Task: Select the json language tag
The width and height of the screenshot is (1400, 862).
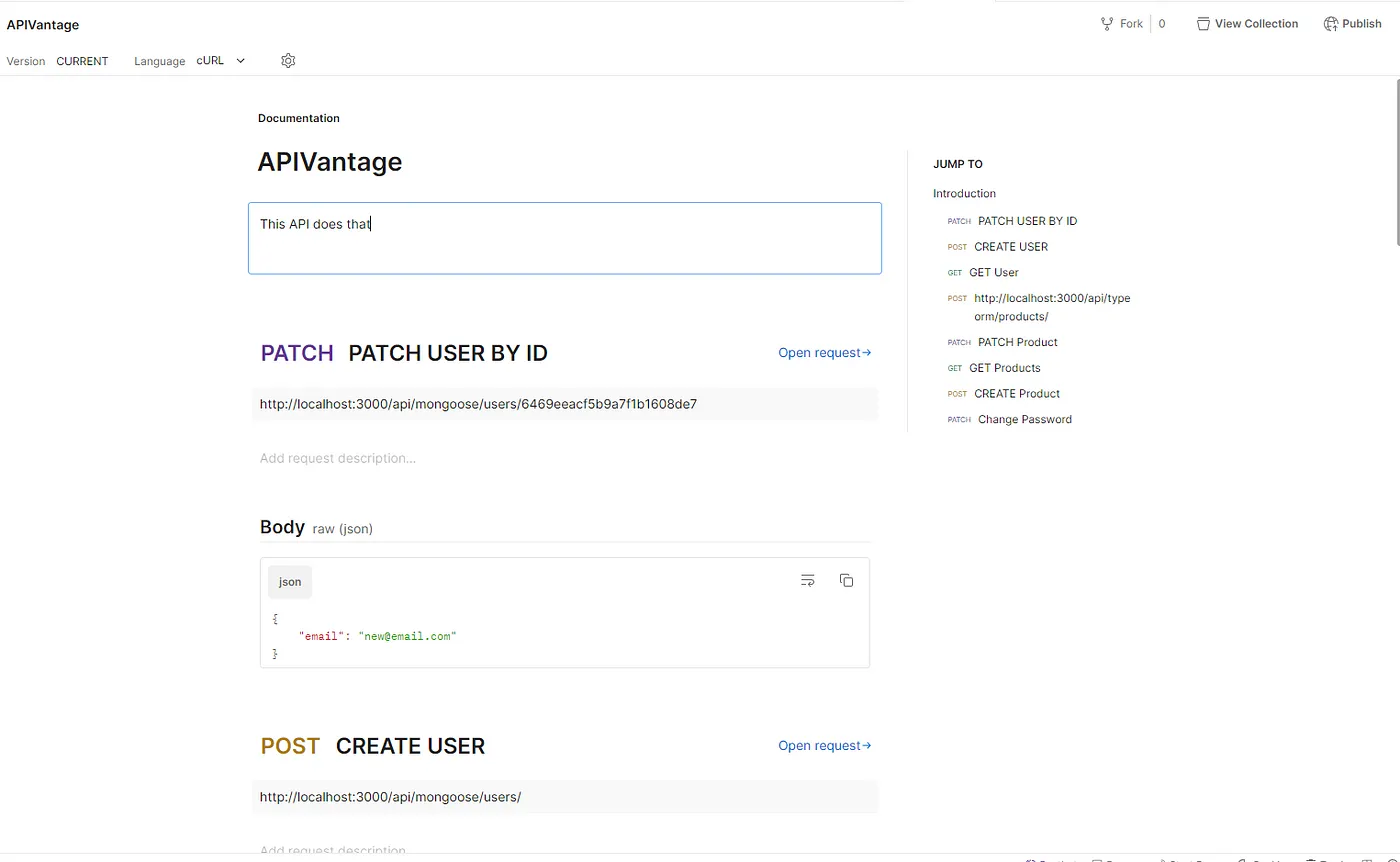Action: tap(290, 582)
